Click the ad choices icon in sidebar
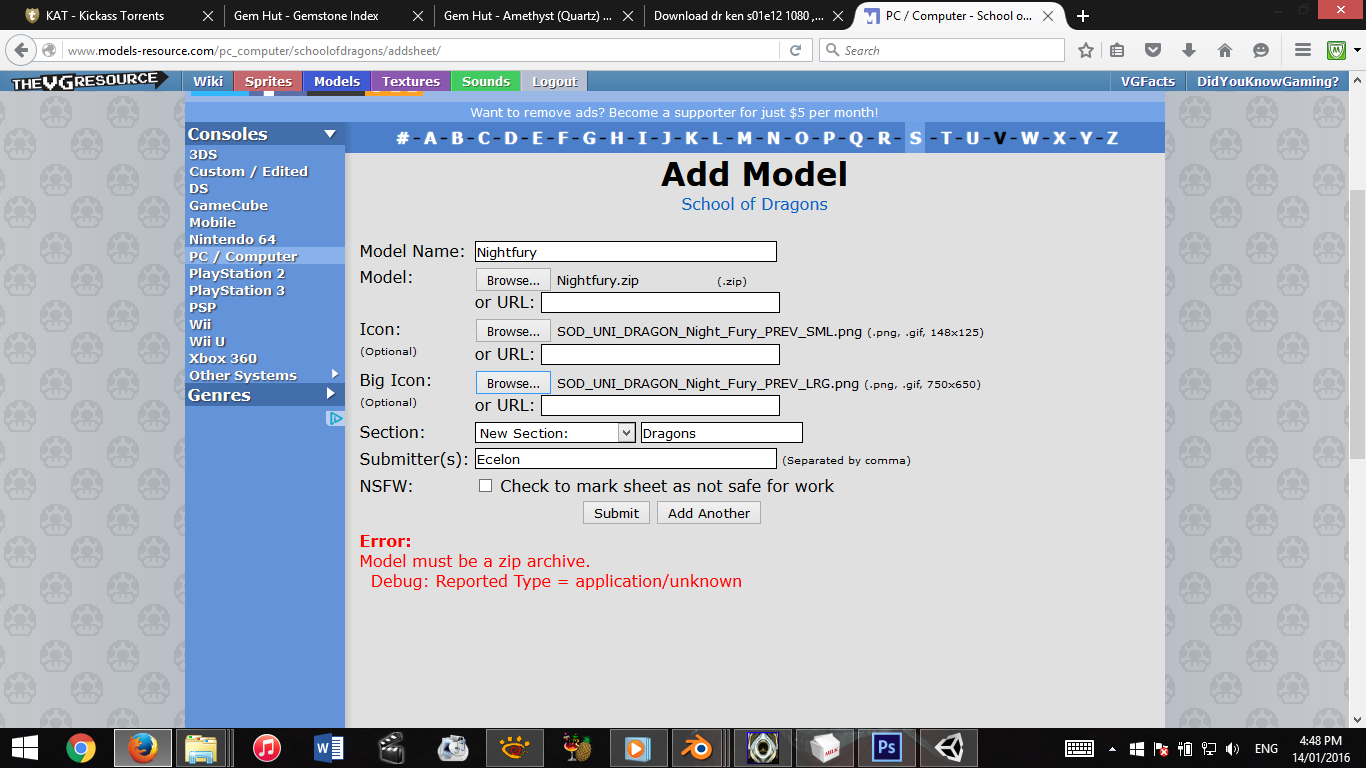This screenshot has height=768, width=1366. click(335, 418)
